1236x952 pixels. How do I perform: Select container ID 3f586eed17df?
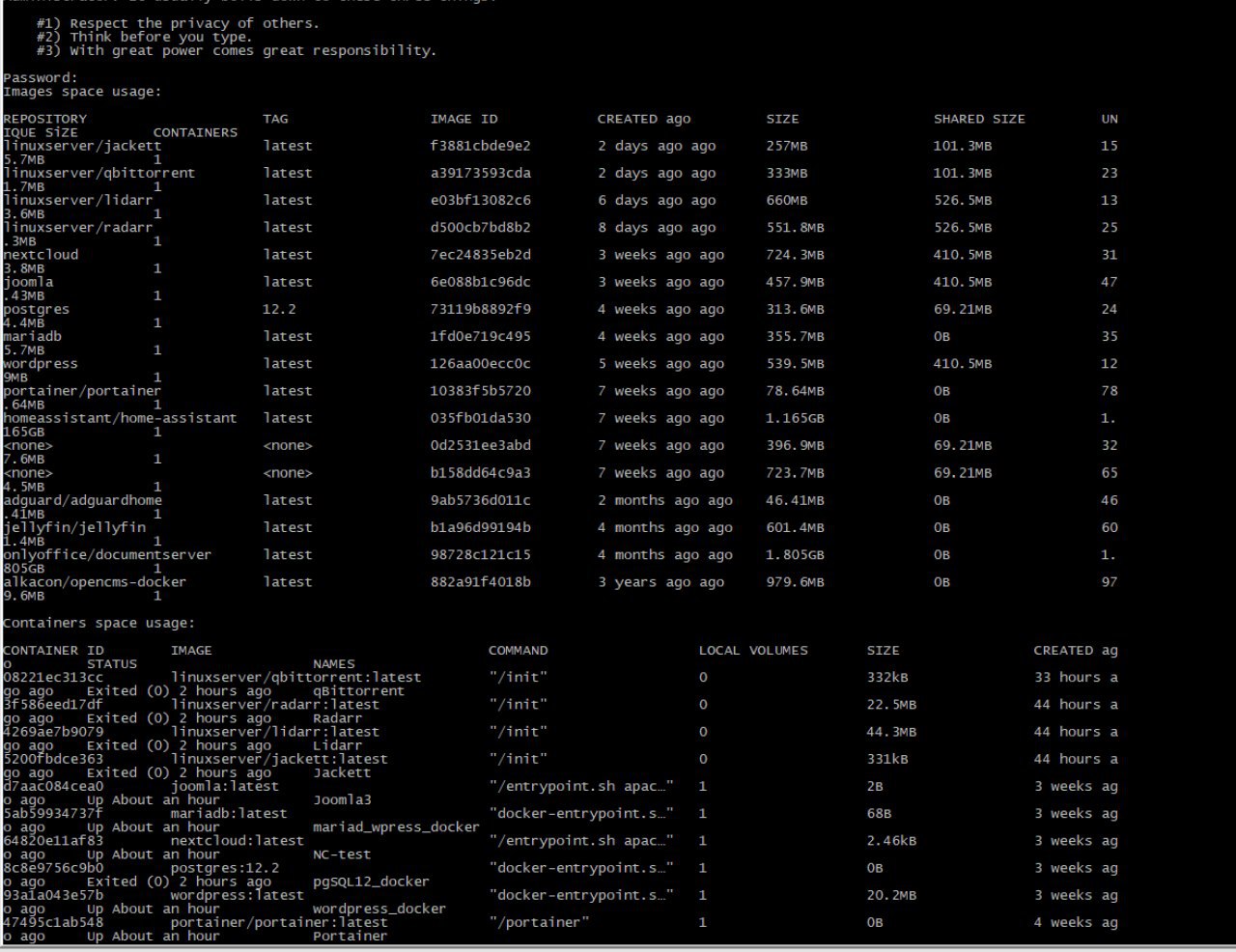[x=53, y=705]
